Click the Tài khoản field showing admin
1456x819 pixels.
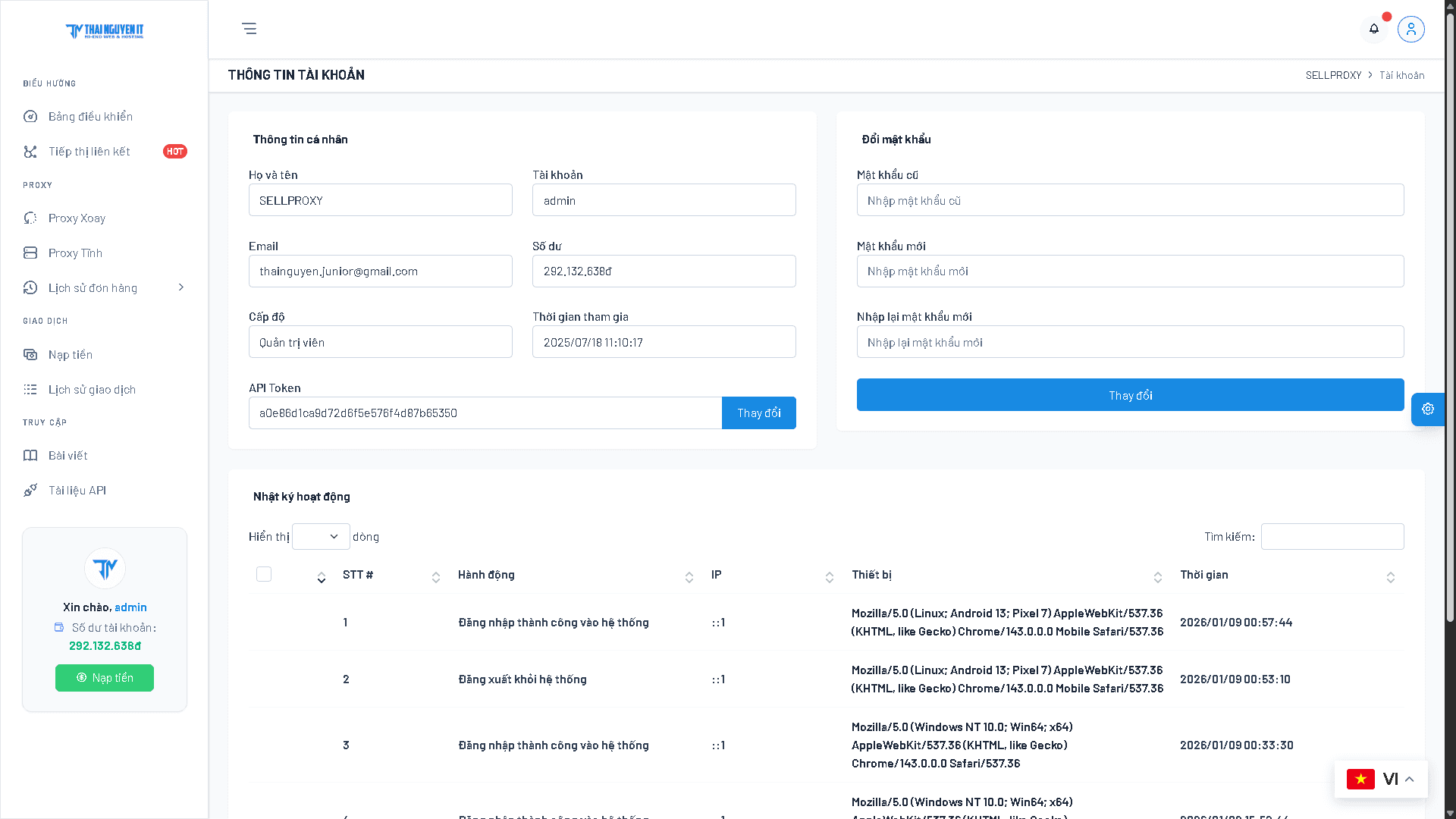pyautogui.click(x=664, y=200)
